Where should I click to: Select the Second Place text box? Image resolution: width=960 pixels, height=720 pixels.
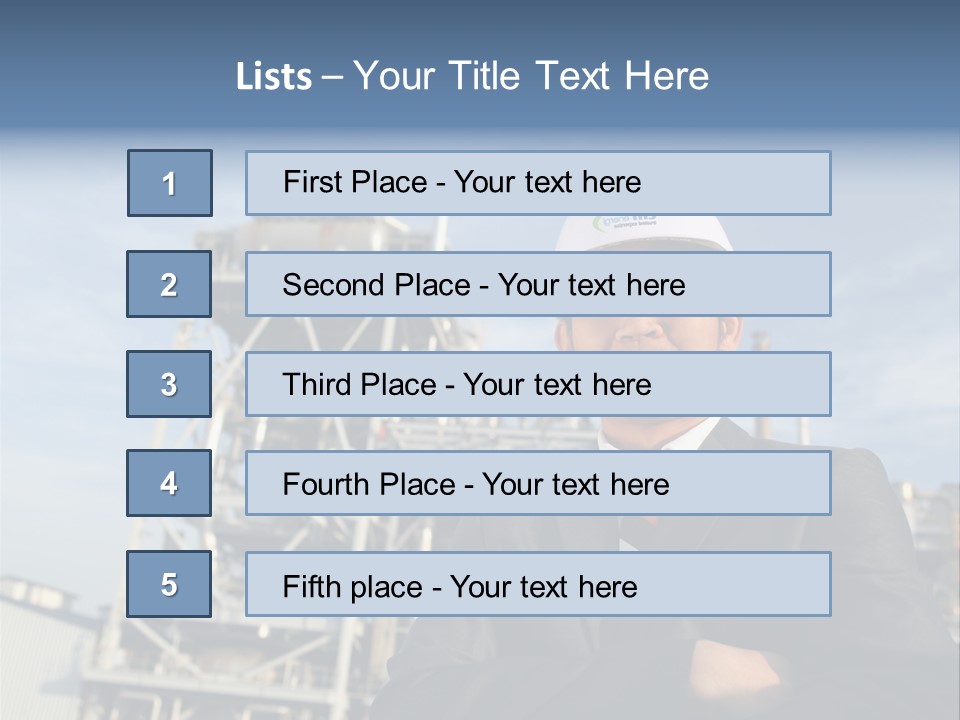[x=538, y=284]
